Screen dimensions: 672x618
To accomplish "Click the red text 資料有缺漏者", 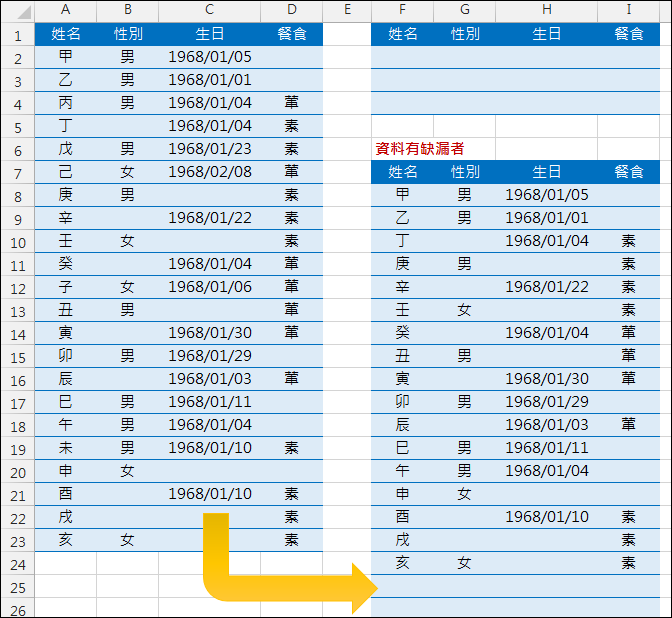I will pyautogui.click(x=420, y=149).
